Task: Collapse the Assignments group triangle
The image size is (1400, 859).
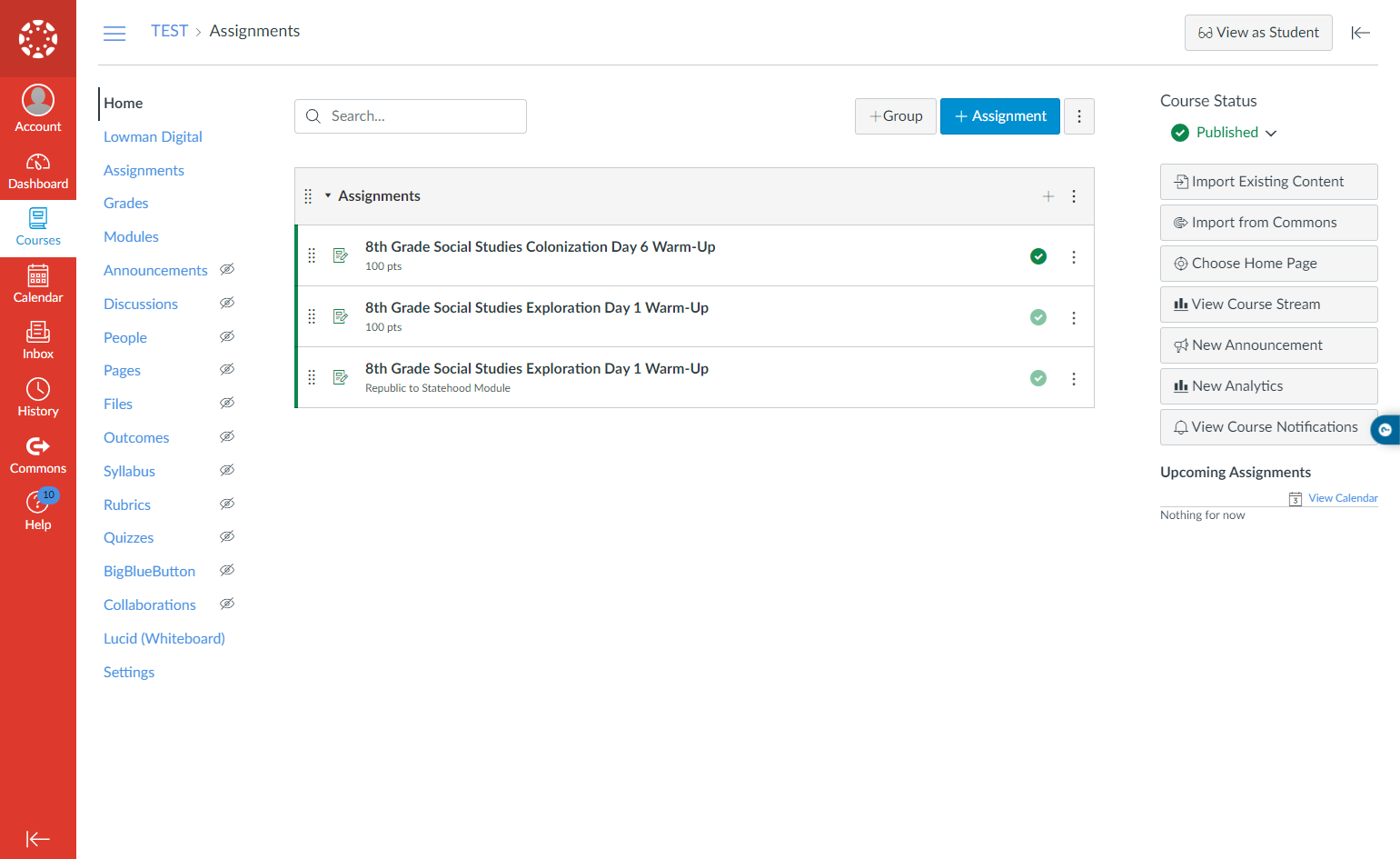Action: [x=328, y=196]
